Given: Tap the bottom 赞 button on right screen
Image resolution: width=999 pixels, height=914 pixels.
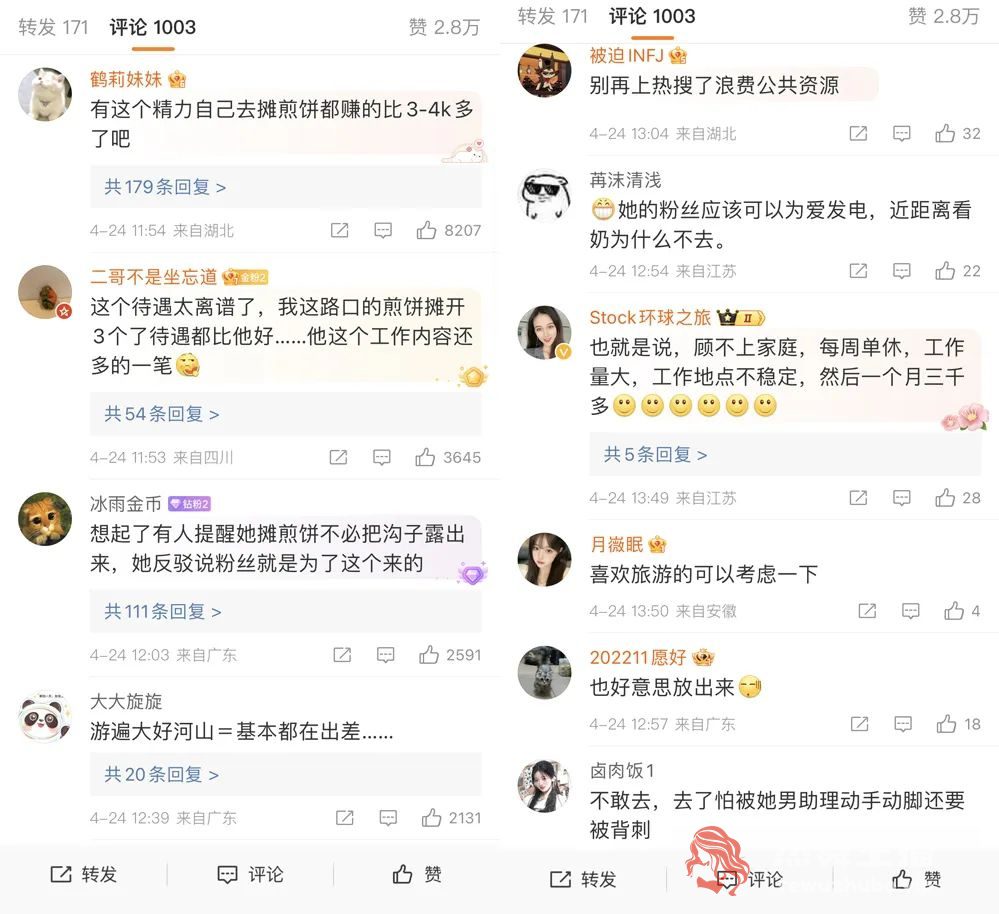Looking at the screenshot, I should coord(916,880).
